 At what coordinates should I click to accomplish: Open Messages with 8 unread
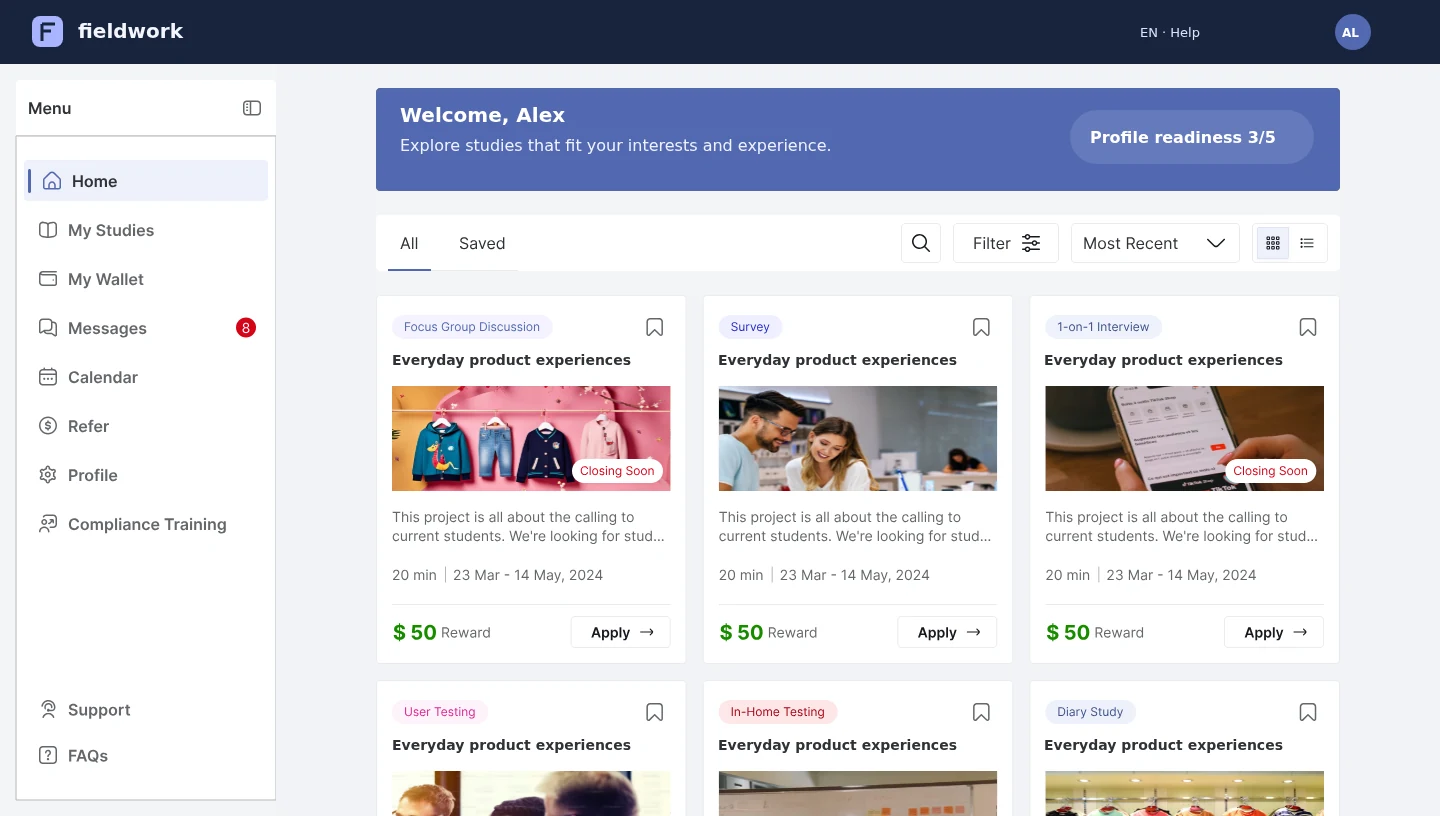coord(146,328)
